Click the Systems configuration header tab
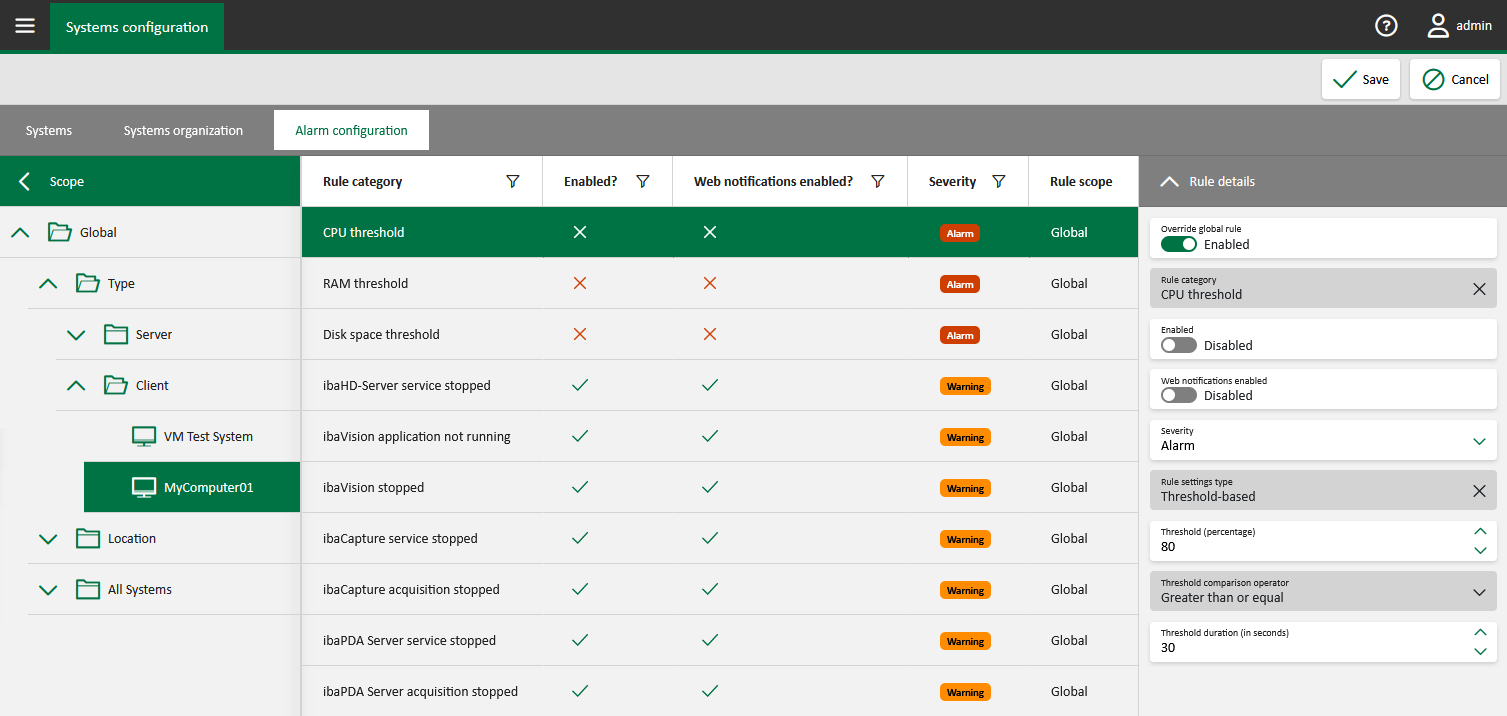The height and width of the screenshot is (716, 1507). pyautogui.click(x=137, y=27)
